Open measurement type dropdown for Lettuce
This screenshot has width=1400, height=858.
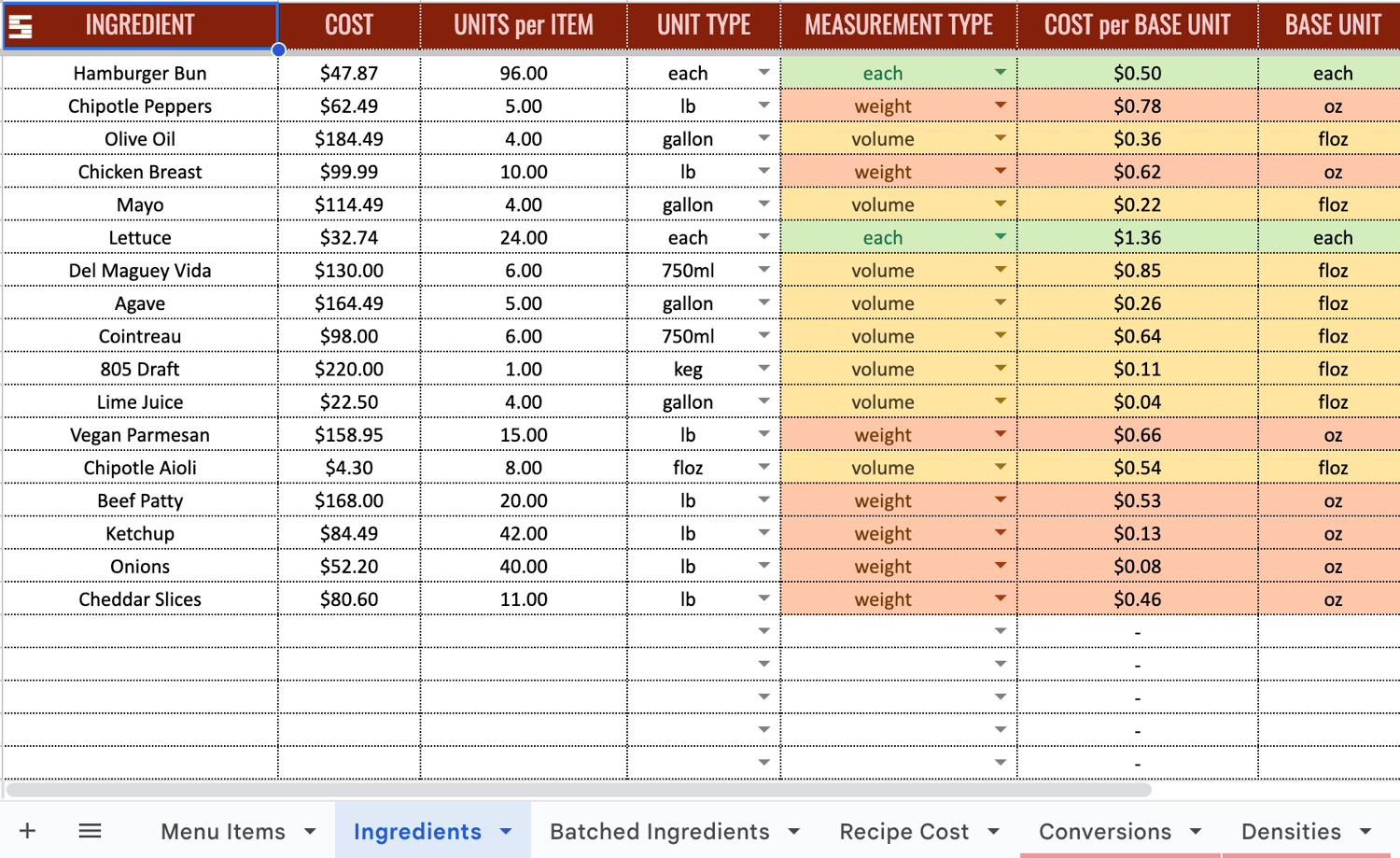click(1000, 237)
